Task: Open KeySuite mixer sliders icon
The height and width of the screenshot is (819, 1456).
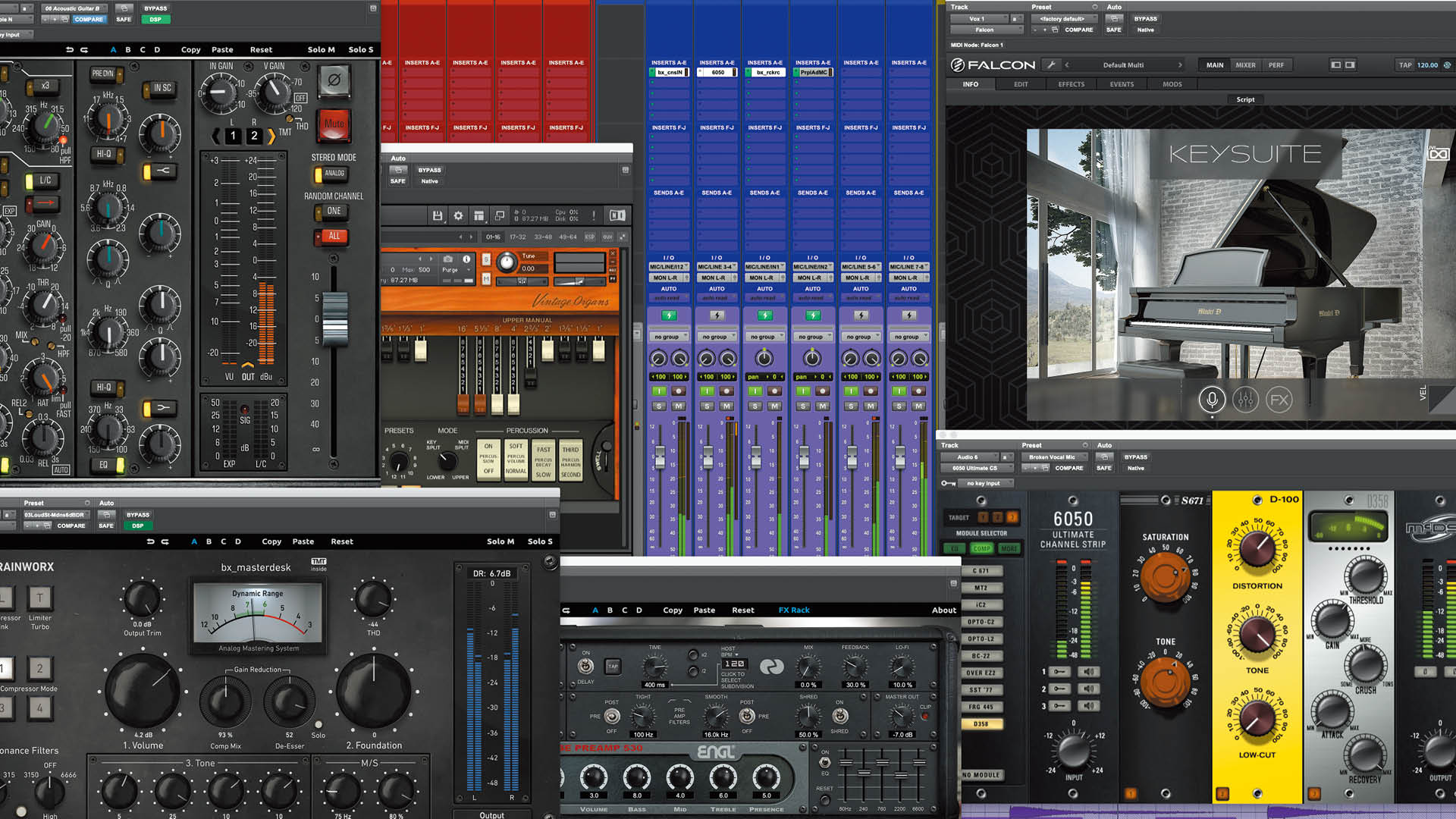Action: (x=1245, y=400)
